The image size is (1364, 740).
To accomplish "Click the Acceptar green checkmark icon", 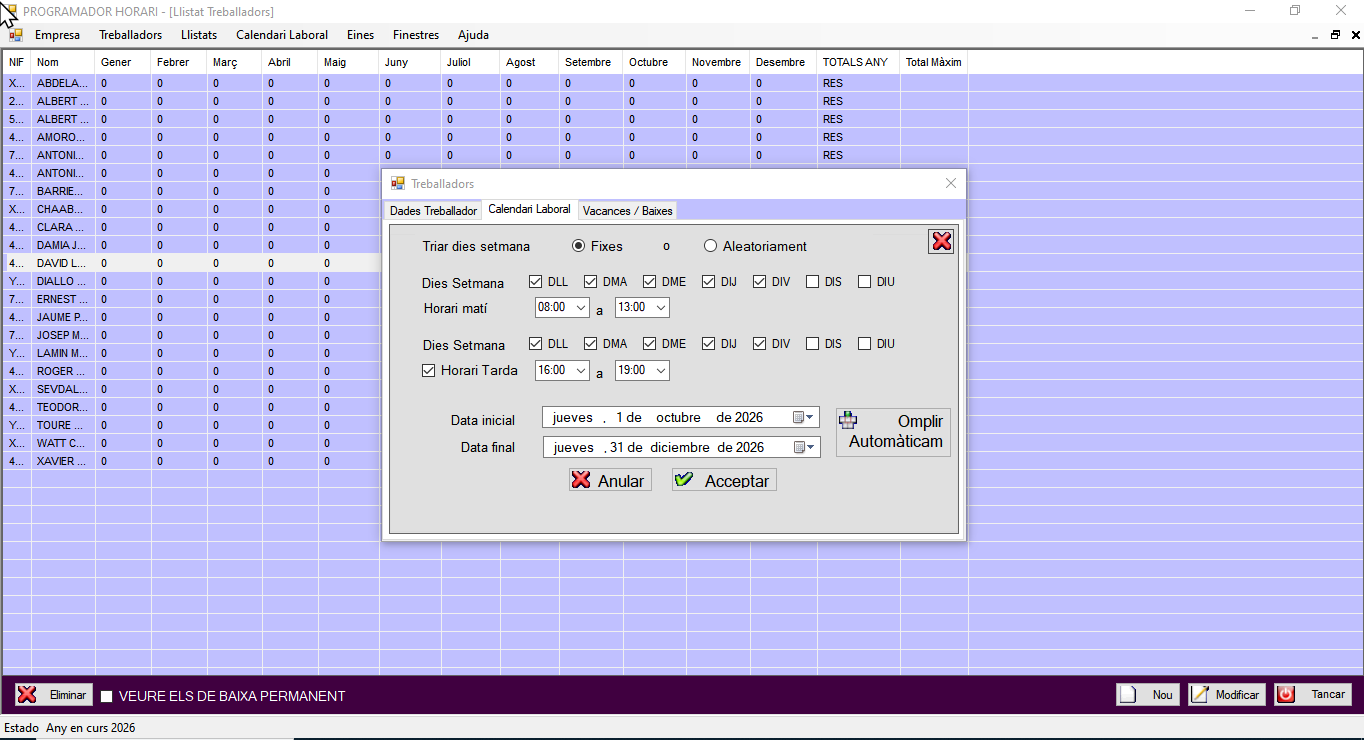I will 684,480.
